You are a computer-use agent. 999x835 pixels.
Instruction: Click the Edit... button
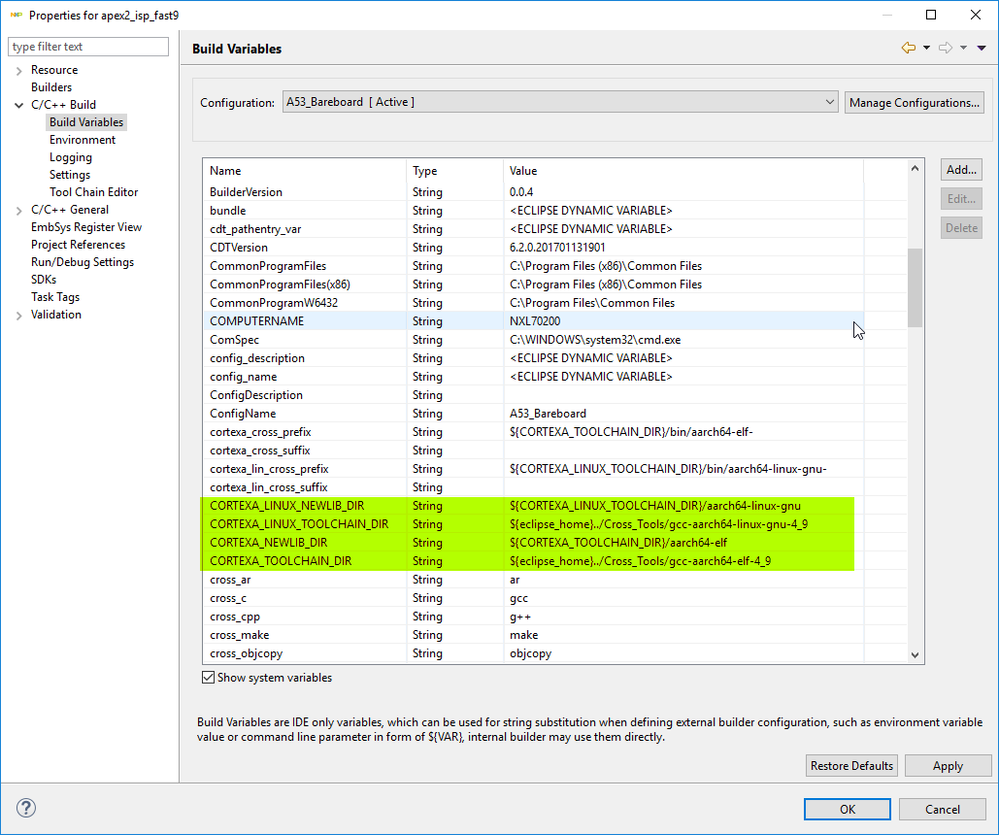click(961, 199)
